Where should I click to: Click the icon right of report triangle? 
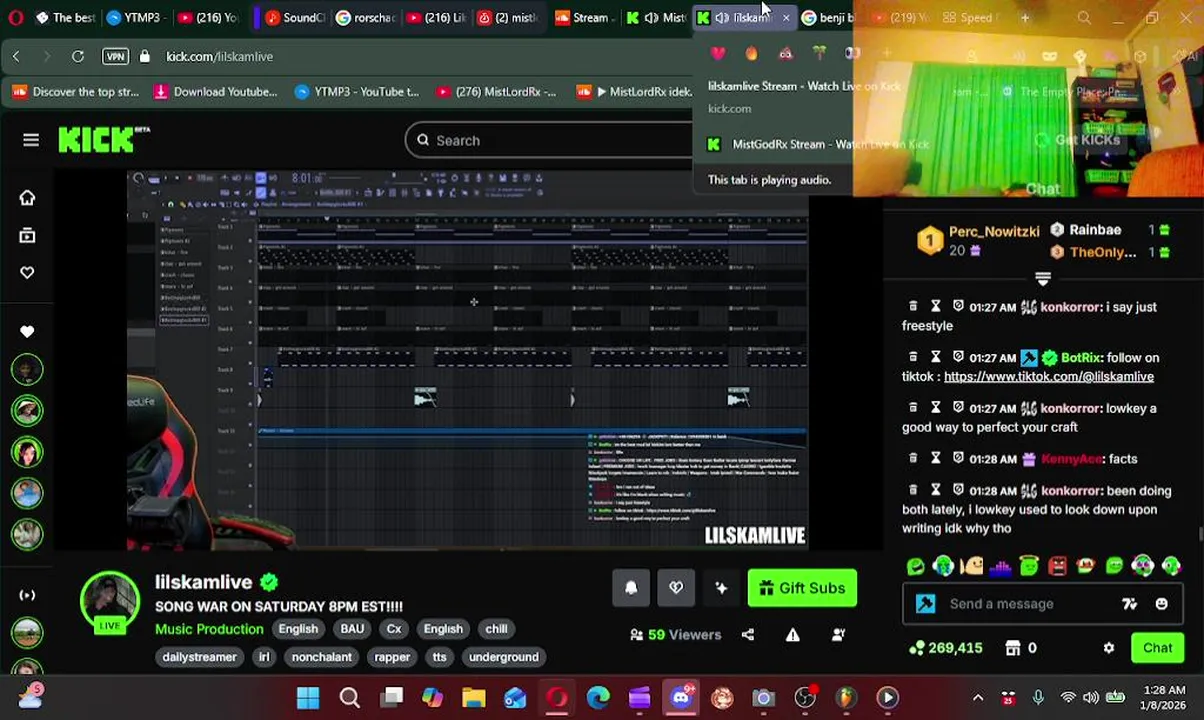839,635
